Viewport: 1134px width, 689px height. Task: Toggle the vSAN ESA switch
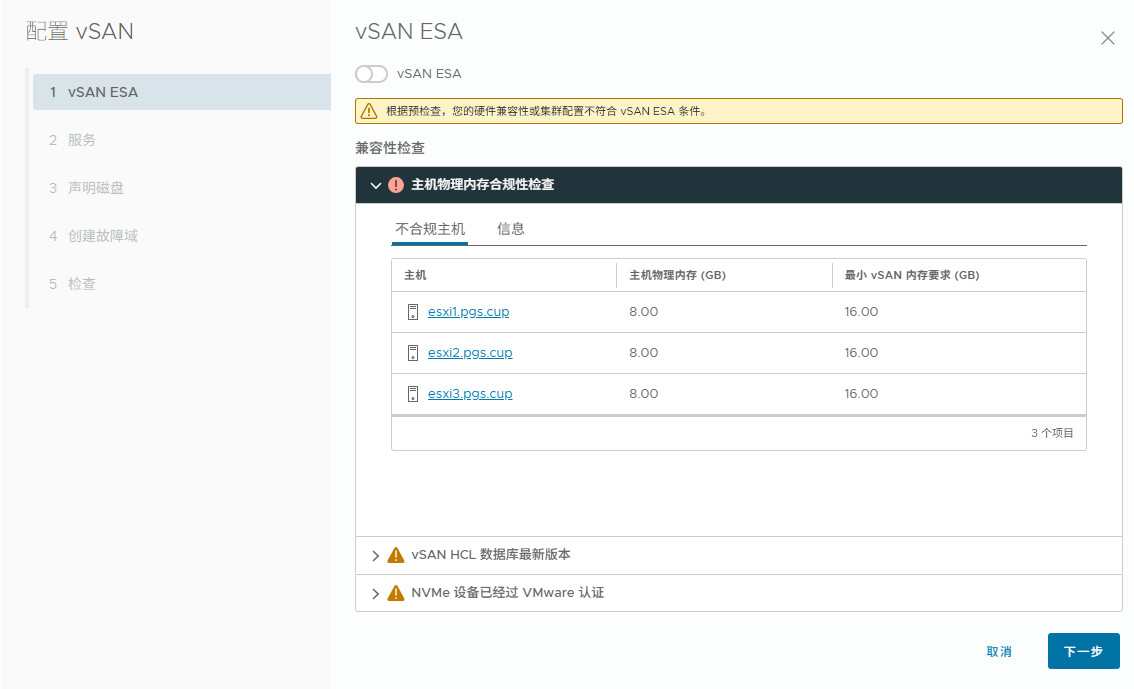(x=371, y=74)
